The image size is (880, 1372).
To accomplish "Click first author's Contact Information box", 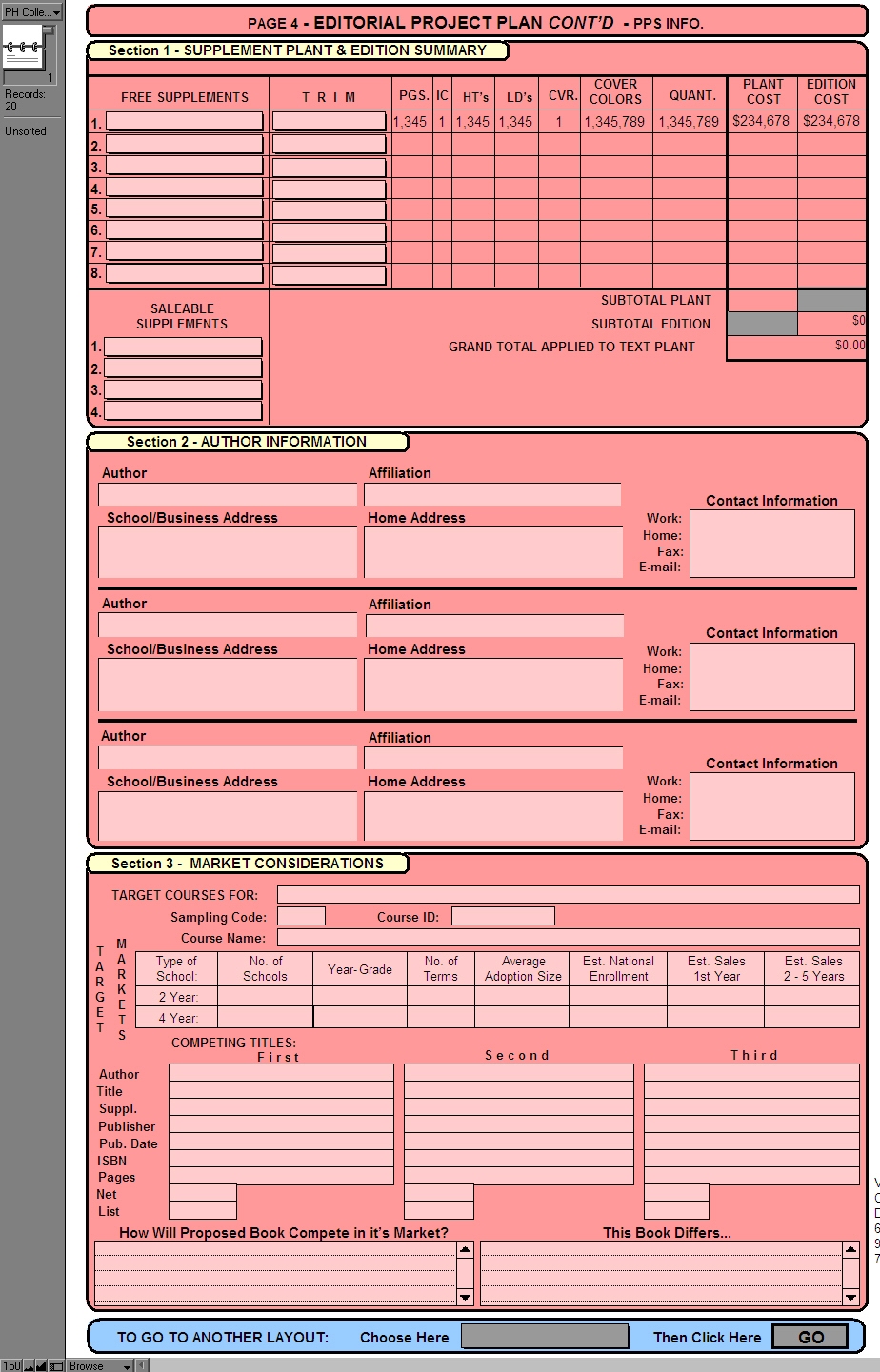I will [x=772, y=544].
